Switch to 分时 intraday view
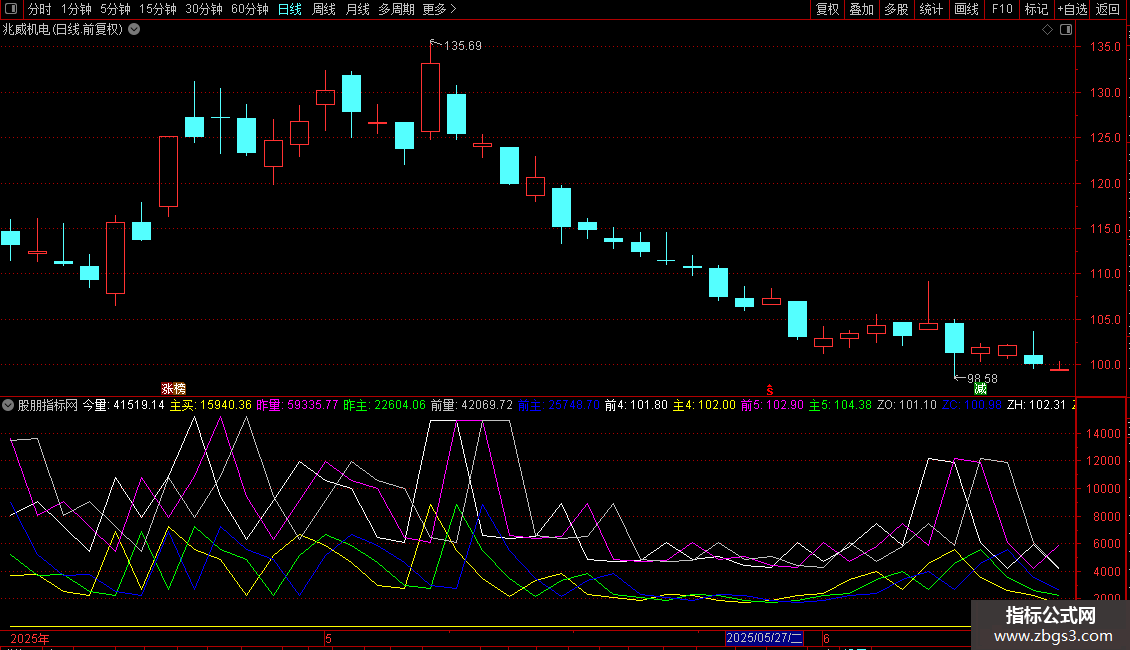 pyautogui.click(x=40, y=9)
